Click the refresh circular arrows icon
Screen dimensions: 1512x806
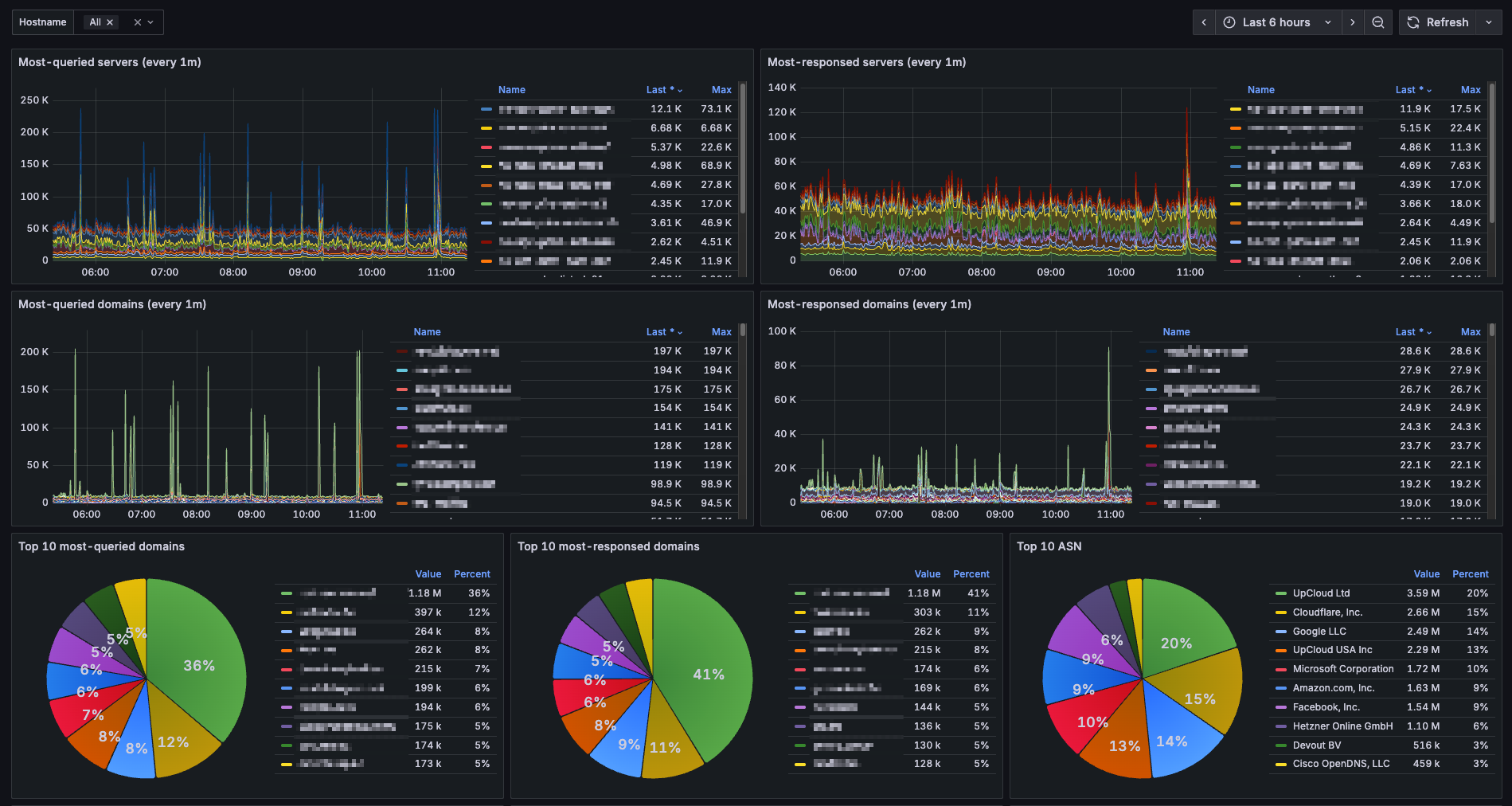1413,22
